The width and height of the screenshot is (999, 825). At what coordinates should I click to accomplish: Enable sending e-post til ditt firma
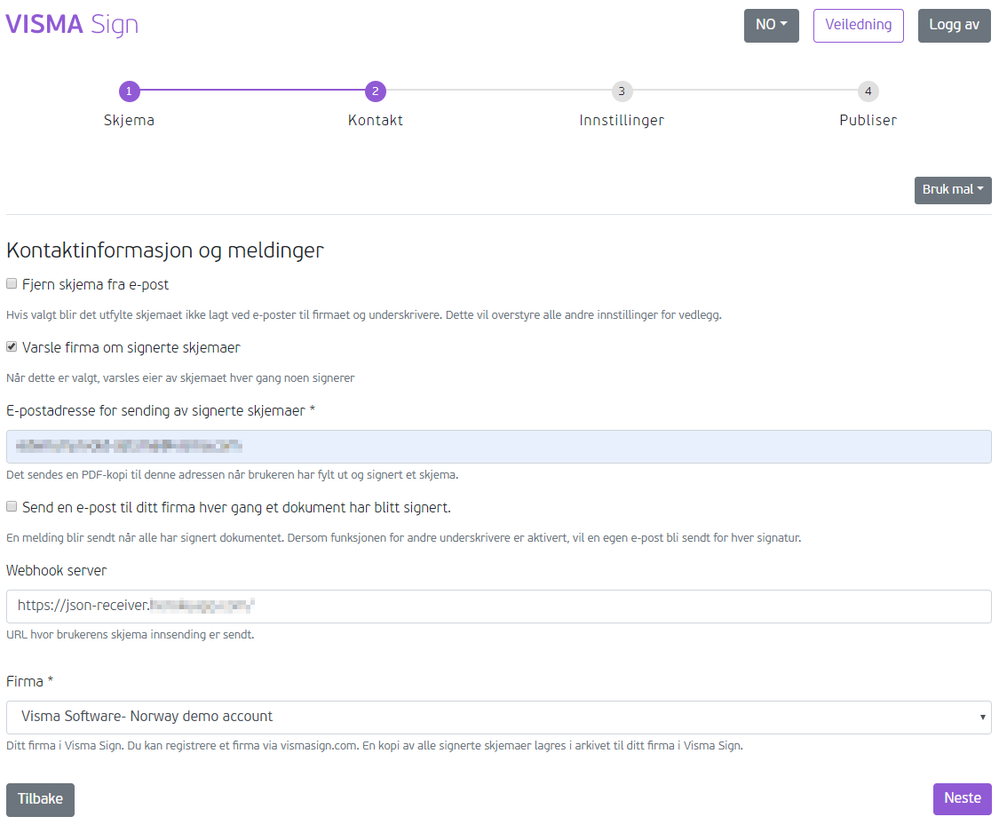11,508
